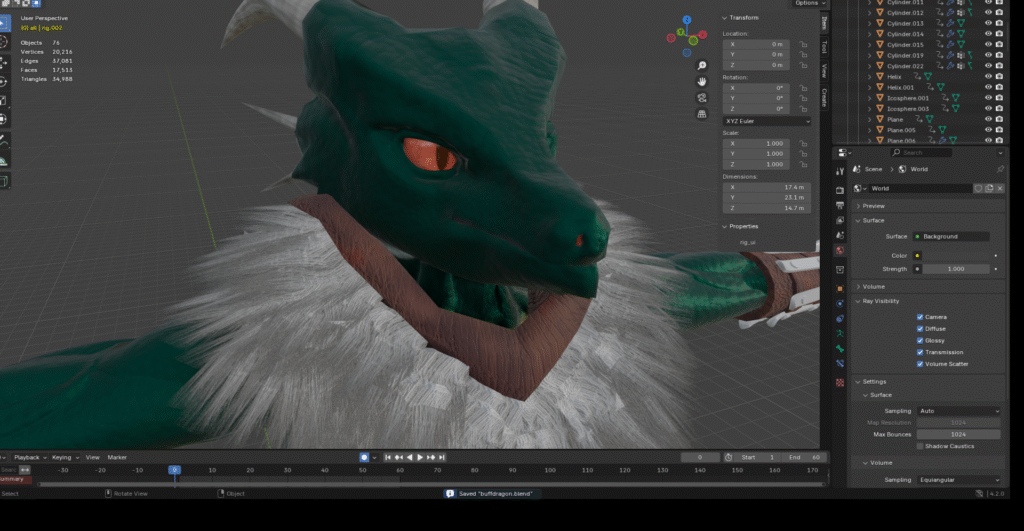Click the navigation gizmo Z axis

click(x=688, y=20)
